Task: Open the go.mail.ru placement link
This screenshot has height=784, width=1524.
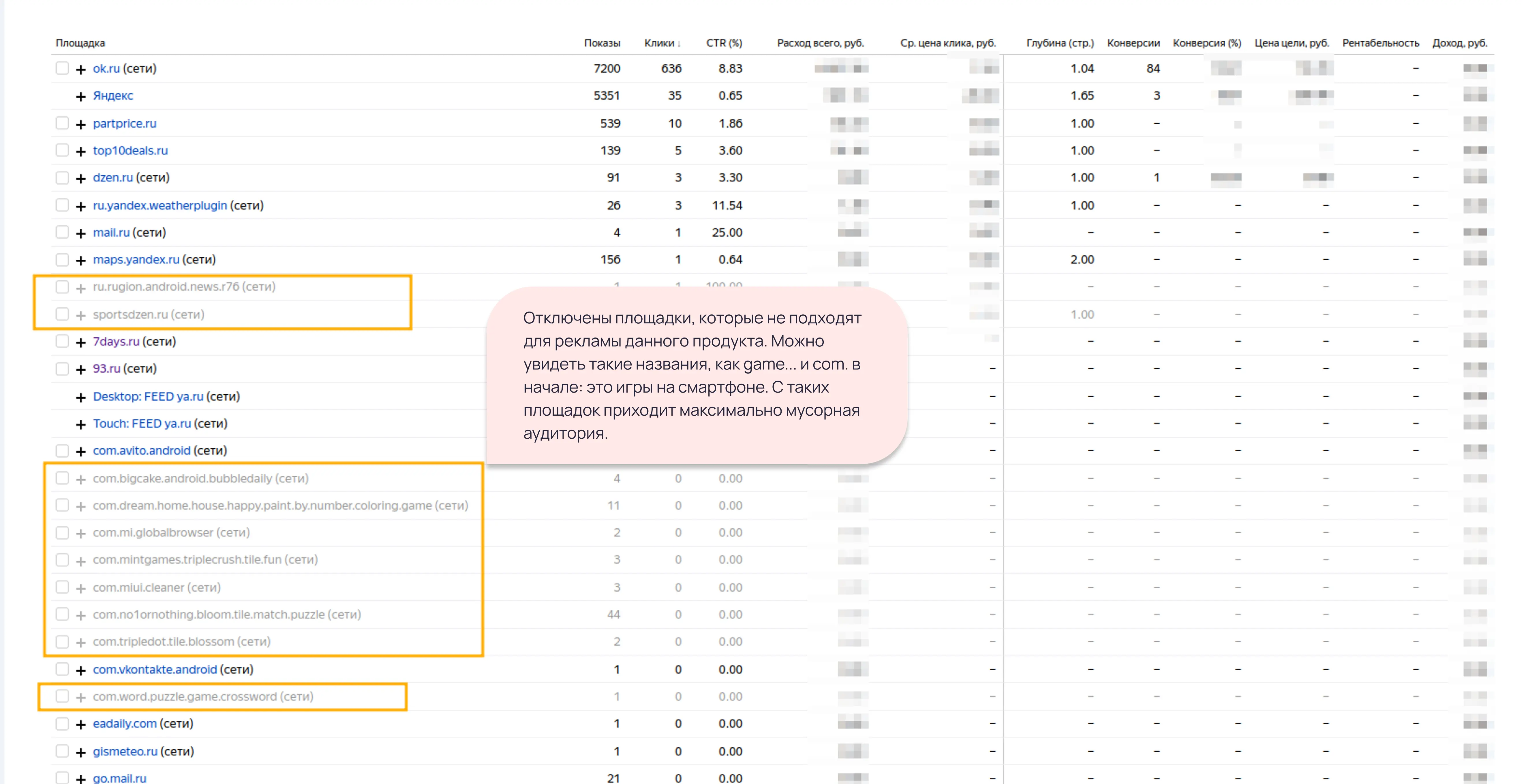Action: pos(119,778)
